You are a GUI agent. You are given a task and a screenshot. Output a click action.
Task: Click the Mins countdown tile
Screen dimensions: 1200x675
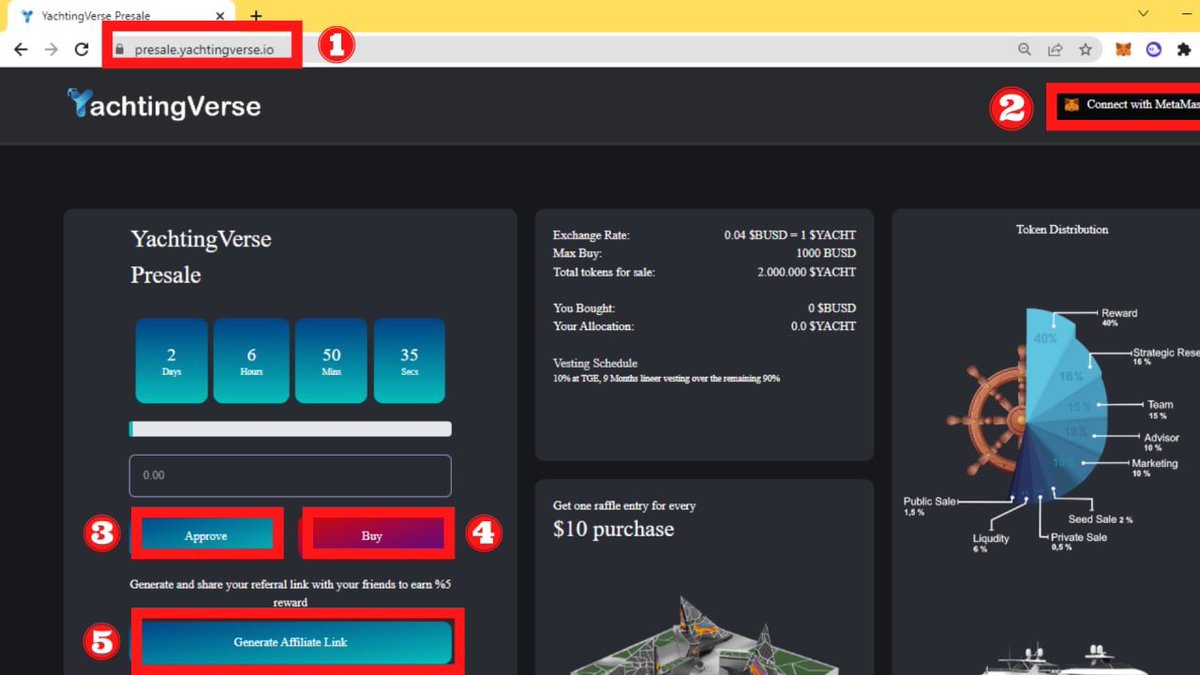(x=332, y=361)
